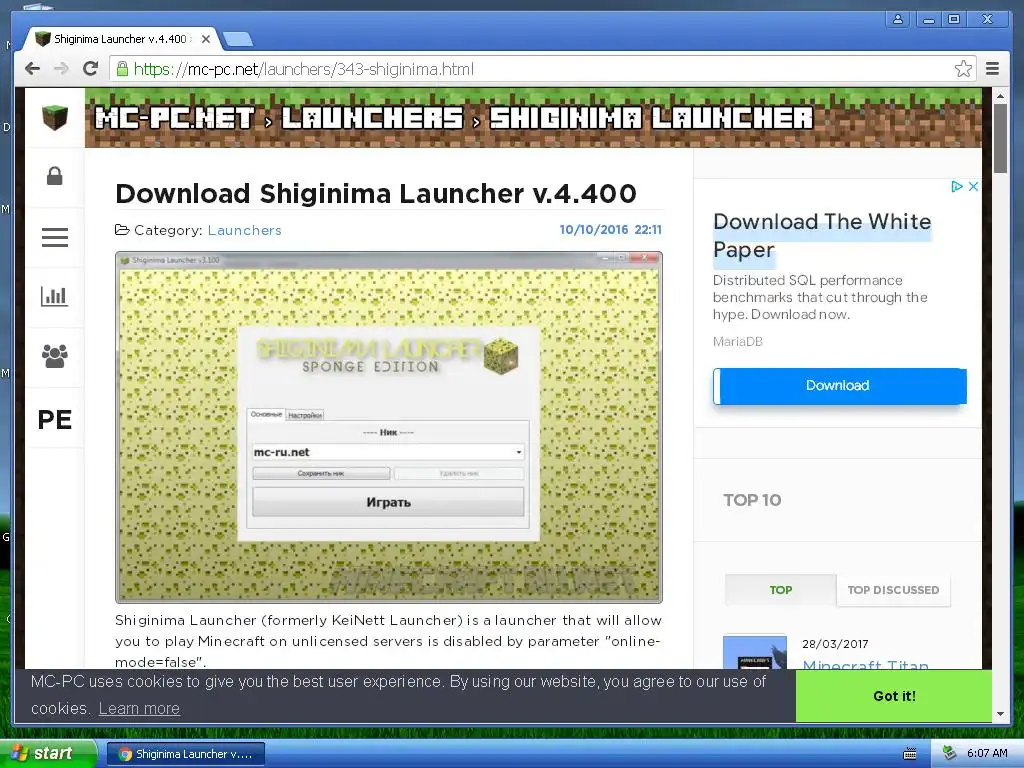Open a new browser tab

point(238,39)
